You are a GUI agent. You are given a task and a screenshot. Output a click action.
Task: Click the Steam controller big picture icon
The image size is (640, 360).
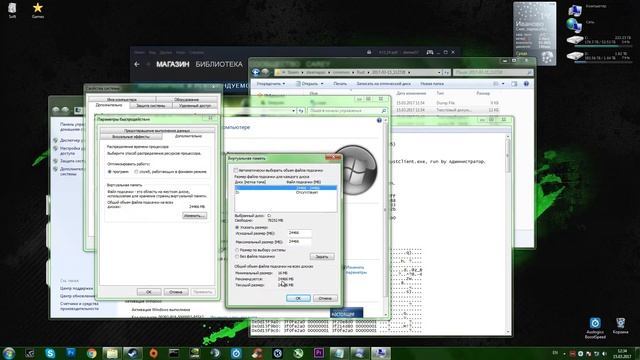tap(429, 52)
